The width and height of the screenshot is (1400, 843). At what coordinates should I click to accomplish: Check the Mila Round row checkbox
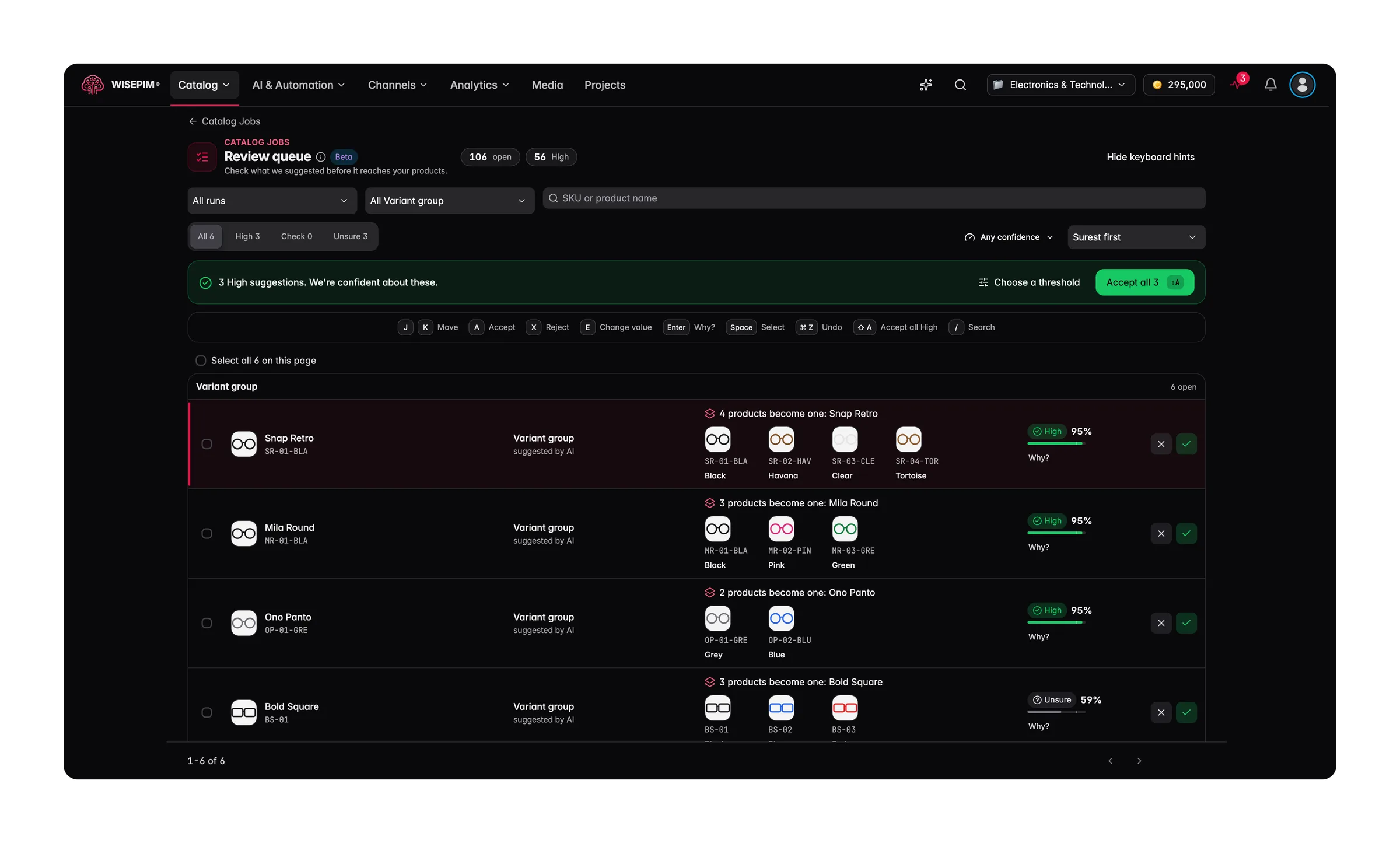pos(206,533)
